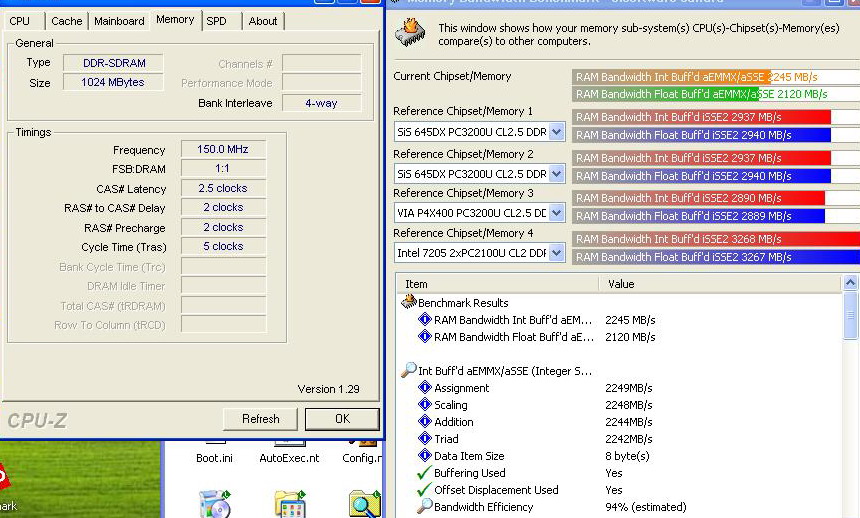The width and height of the screenshot is (860, 518).
Task: Select the AutoExec.nt file
Action: [289, 458]
